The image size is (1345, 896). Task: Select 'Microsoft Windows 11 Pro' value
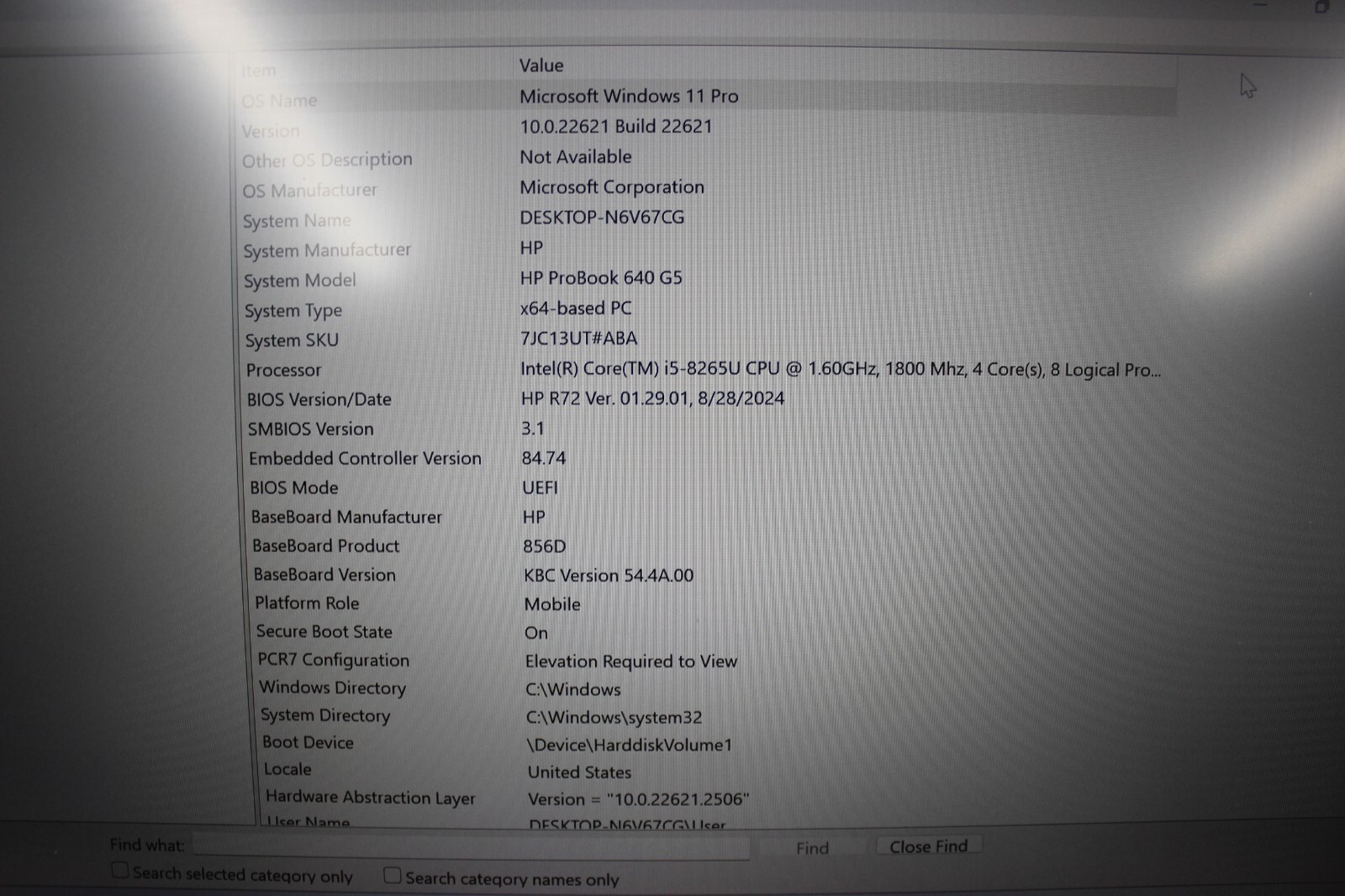coord(629,96)
